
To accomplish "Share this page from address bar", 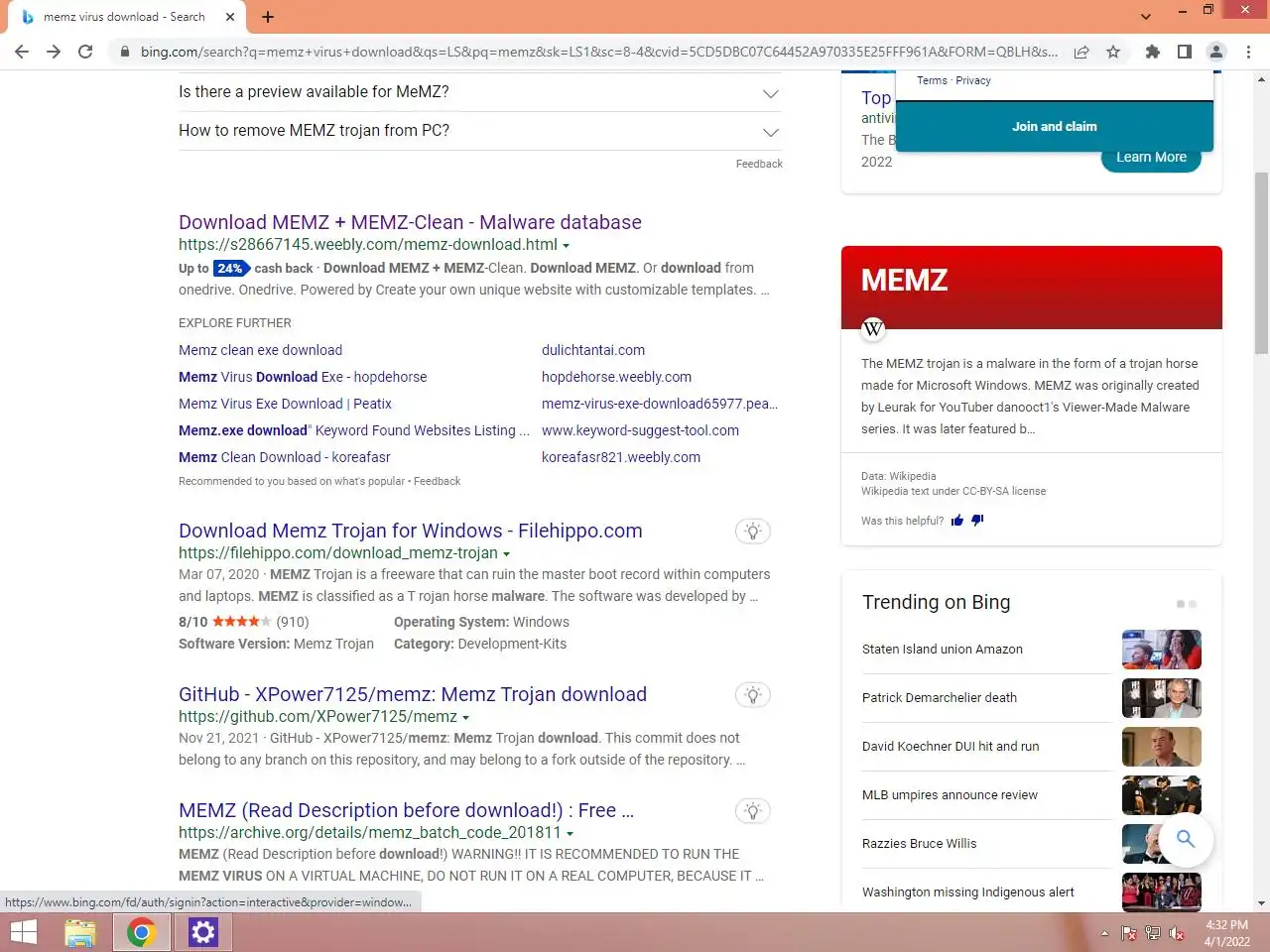I will coord(1081,52).
